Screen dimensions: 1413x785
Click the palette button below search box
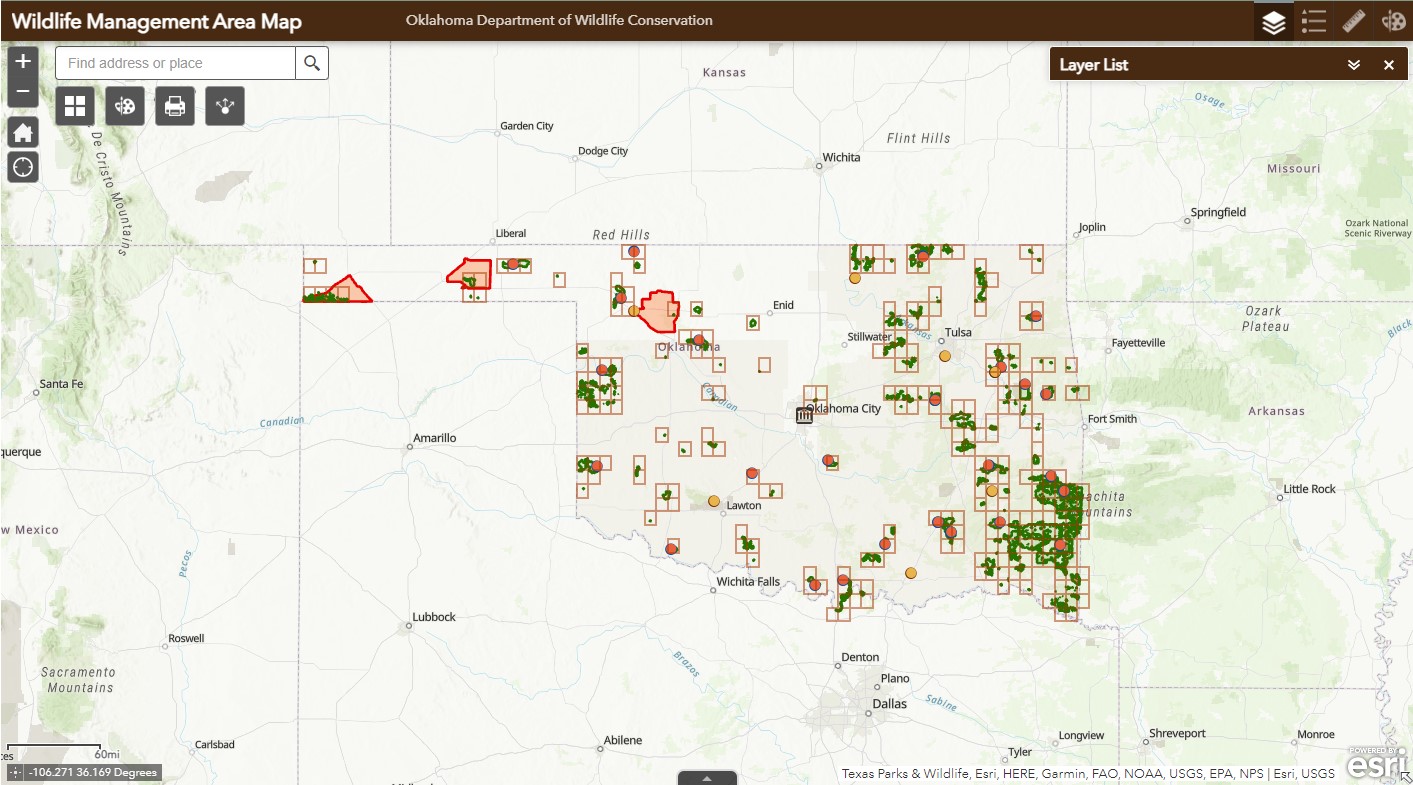pos(125,106)
